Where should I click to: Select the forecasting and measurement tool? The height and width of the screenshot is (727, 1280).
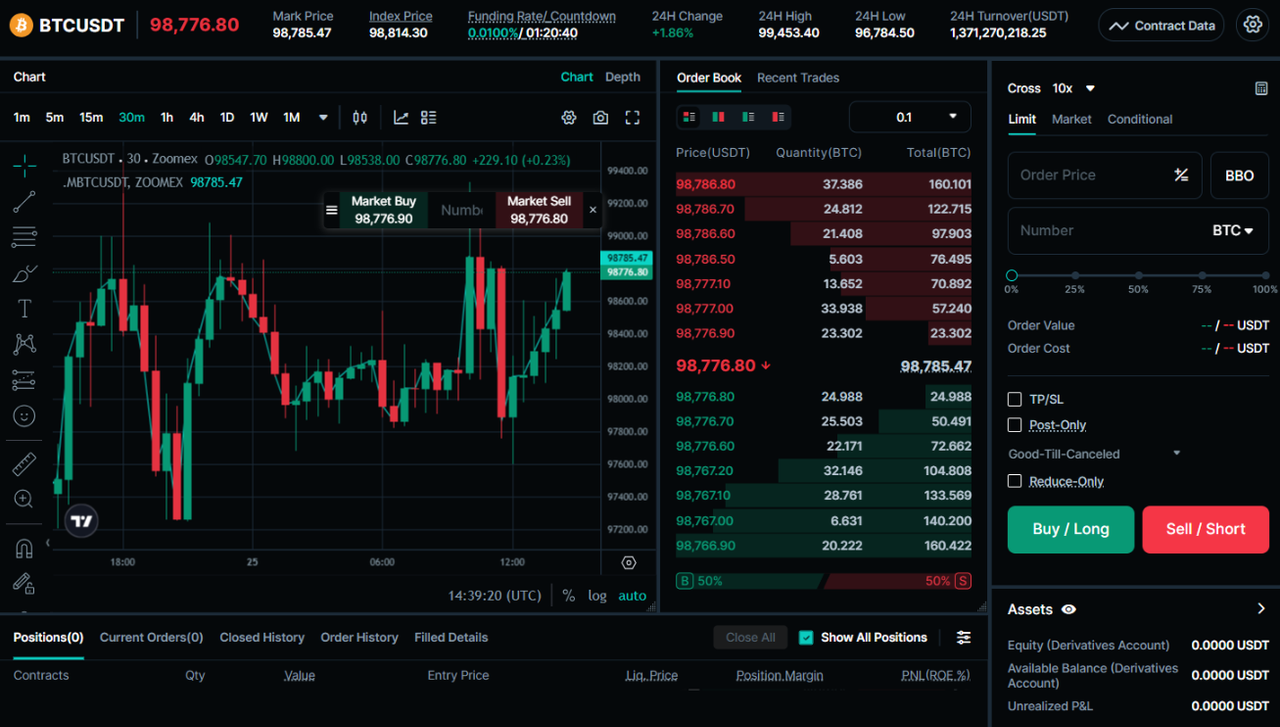(25, 380)
